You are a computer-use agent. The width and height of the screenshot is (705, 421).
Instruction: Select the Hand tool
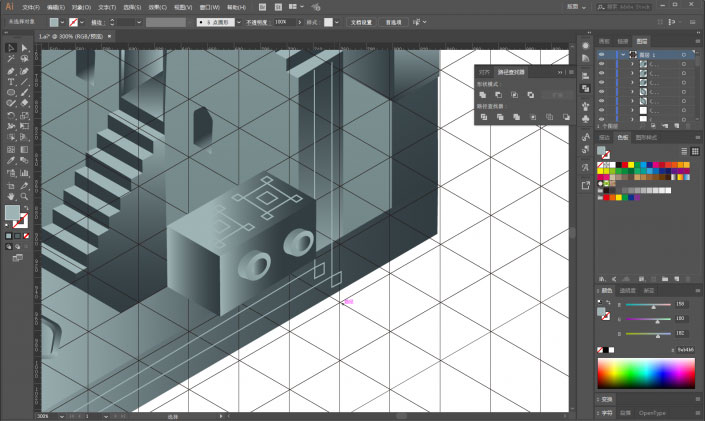(11, 197)
